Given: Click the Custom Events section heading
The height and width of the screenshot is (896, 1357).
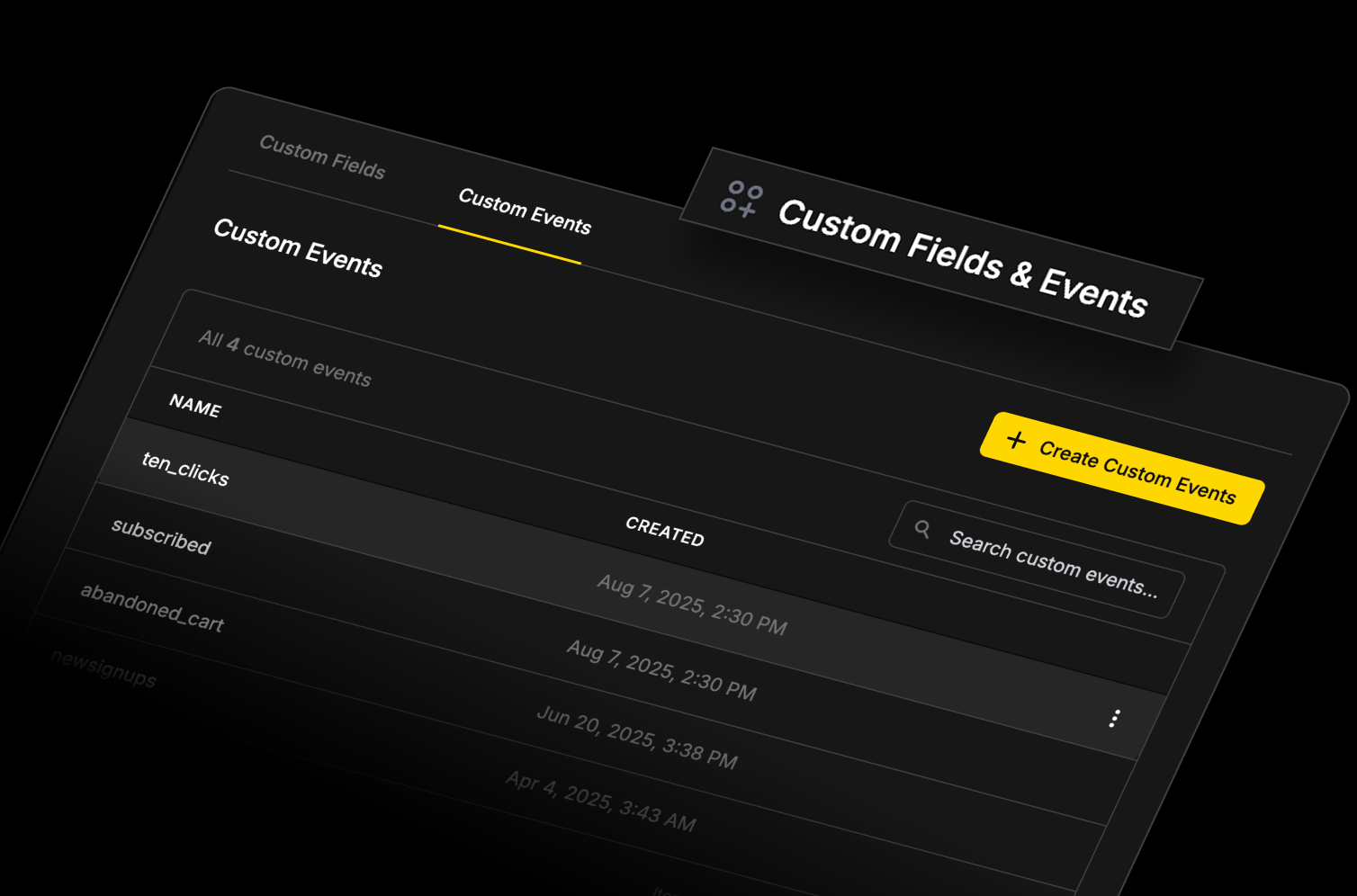Looking at the screenshot, I should (x=298, y=247).
